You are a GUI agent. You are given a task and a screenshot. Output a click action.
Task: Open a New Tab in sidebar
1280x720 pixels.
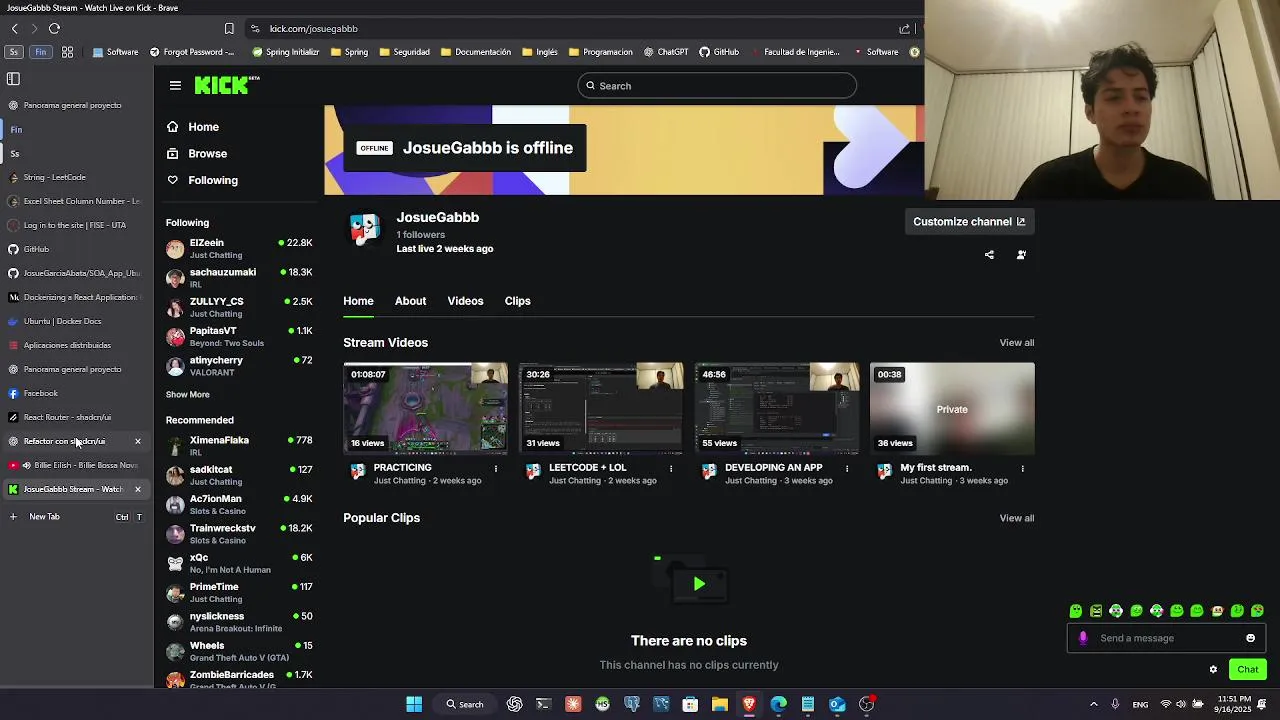point(75,517)
